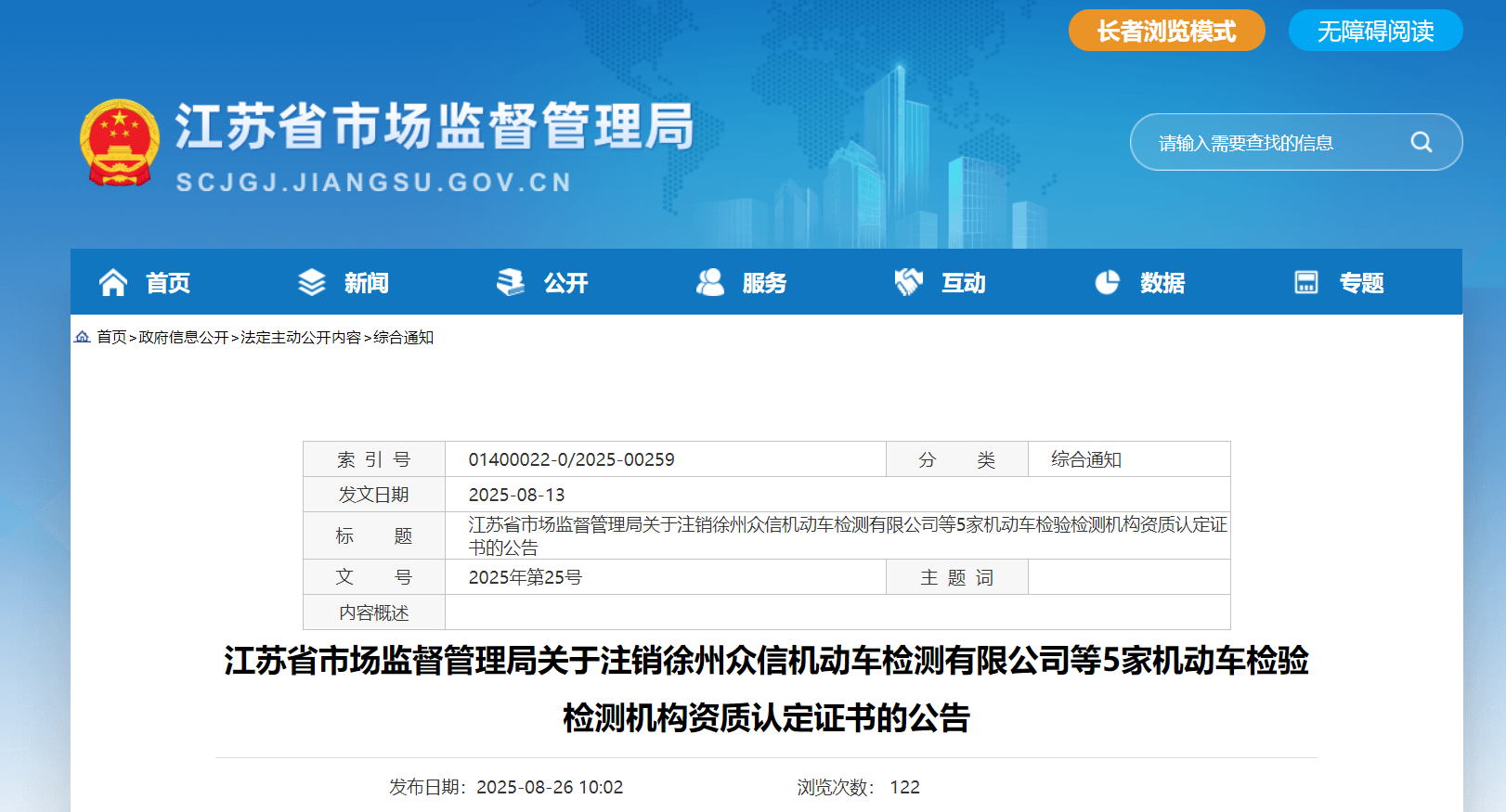Viewport: 1506px width, 812px height.
Task: Click the national emblem logo
Action: [x=120, y=143]
